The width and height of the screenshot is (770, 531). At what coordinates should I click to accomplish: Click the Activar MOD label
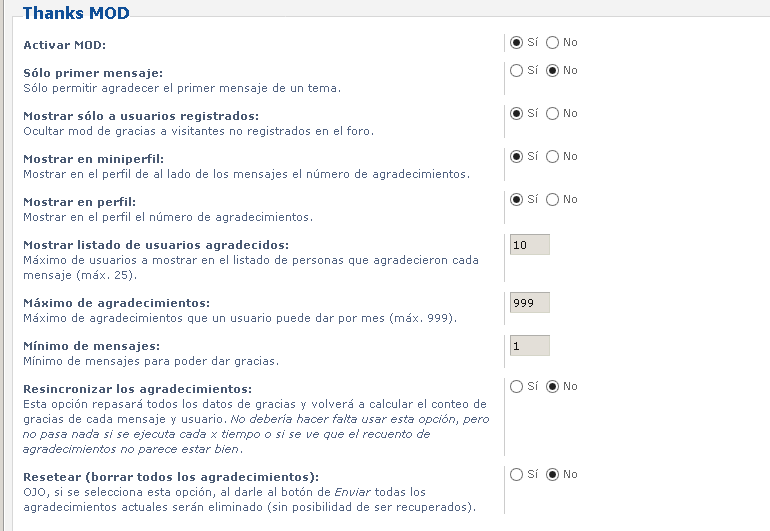tap(64, 45)
